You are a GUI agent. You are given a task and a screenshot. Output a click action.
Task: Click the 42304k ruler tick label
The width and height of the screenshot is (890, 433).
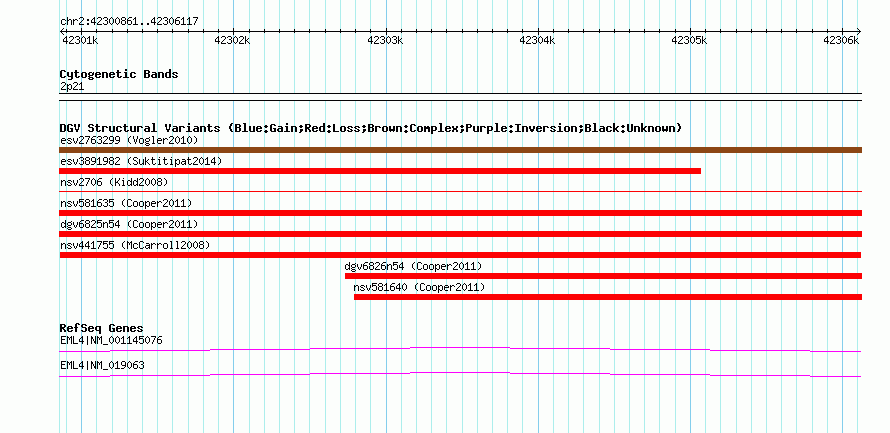[x=537, y=40]
